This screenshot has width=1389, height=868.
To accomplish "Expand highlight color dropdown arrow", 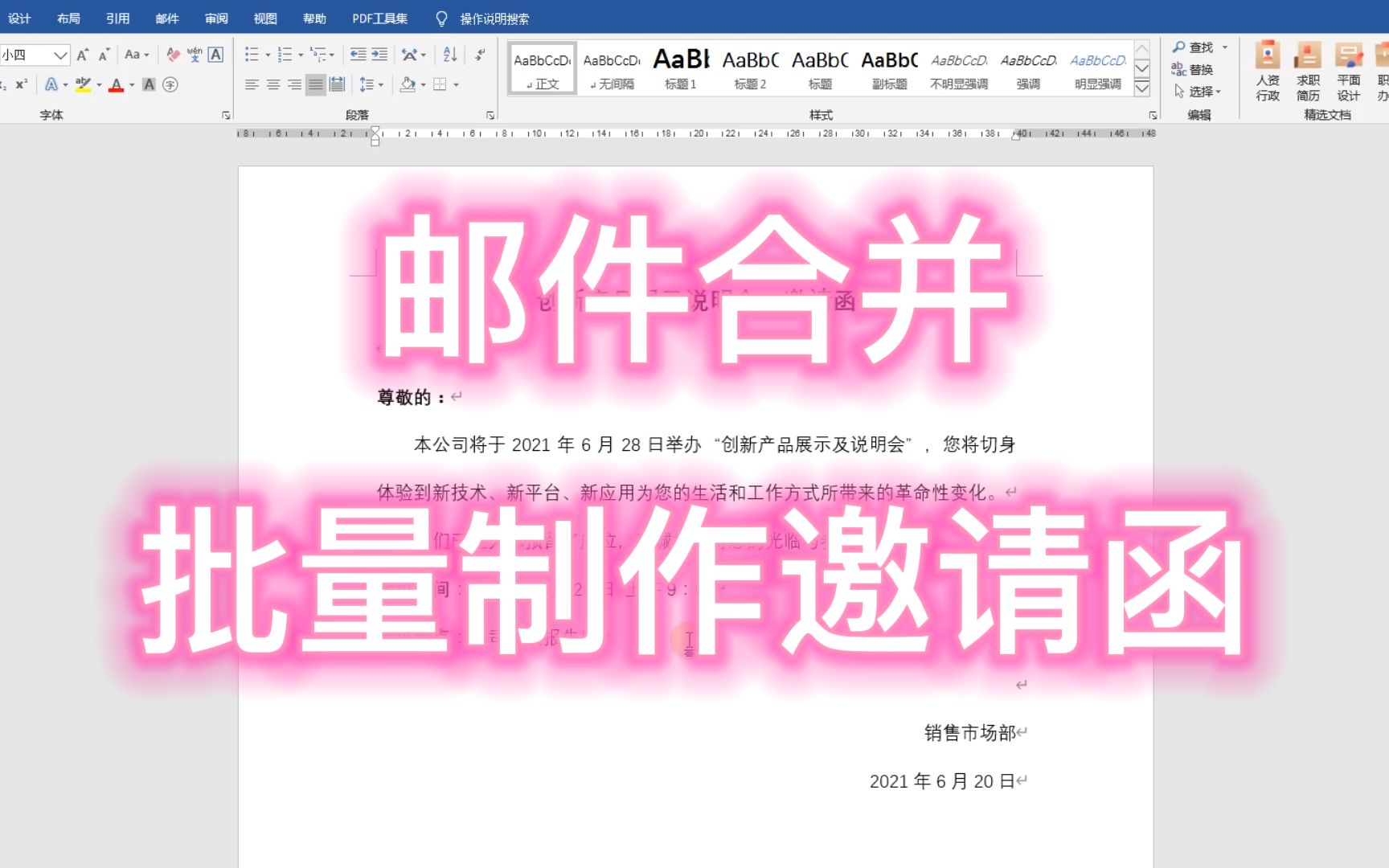I will [x=99, y=84].
